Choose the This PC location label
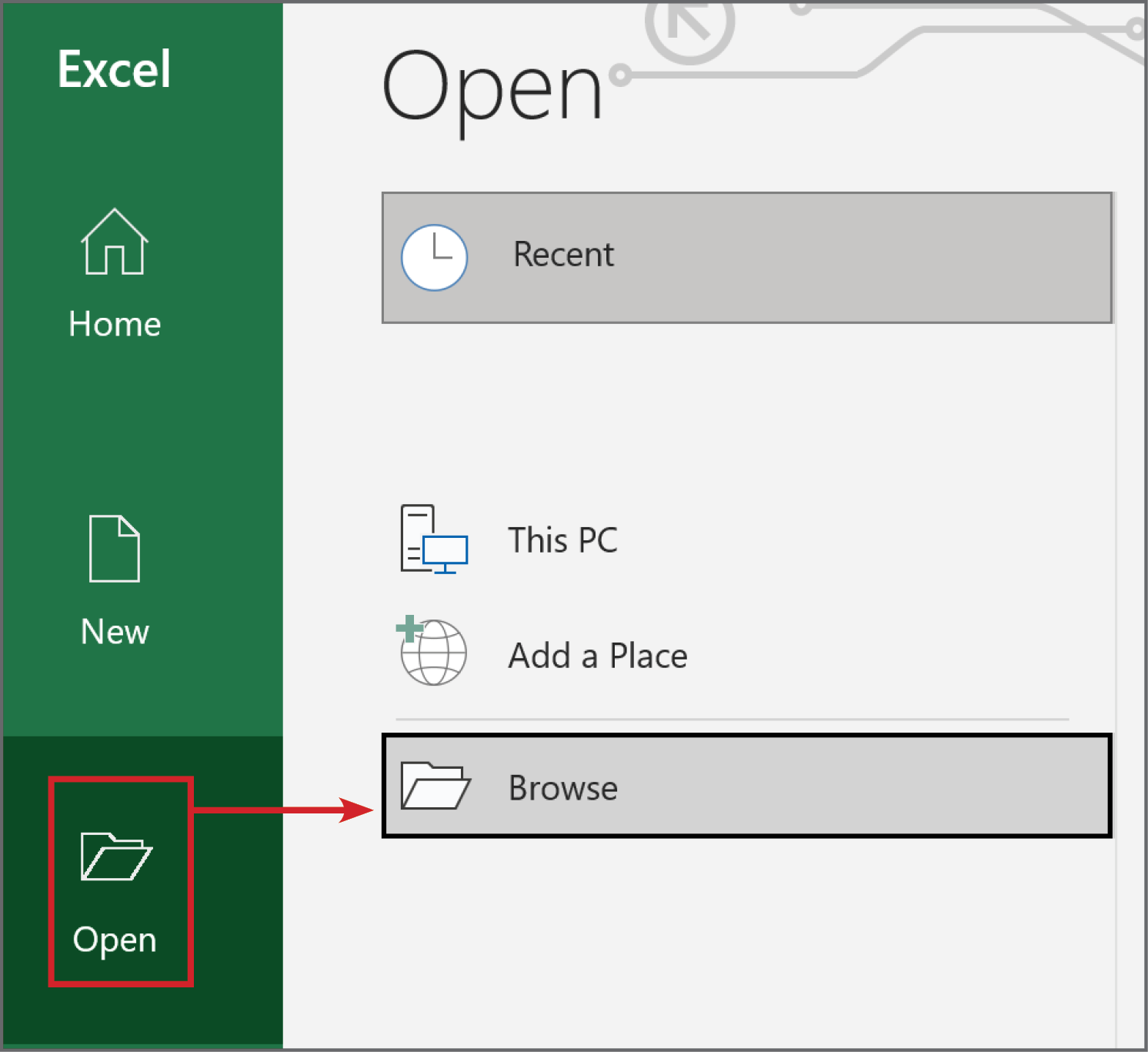1148x1052 pixels. (x=562, y=540)
